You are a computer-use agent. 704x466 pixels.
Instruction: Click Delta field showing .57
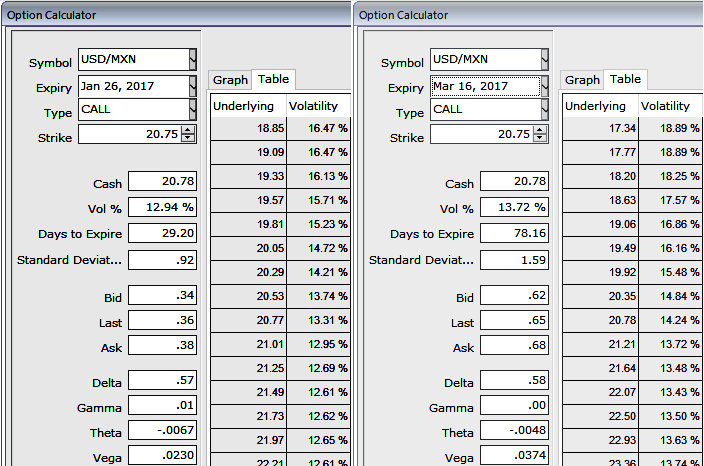(163, 380)
